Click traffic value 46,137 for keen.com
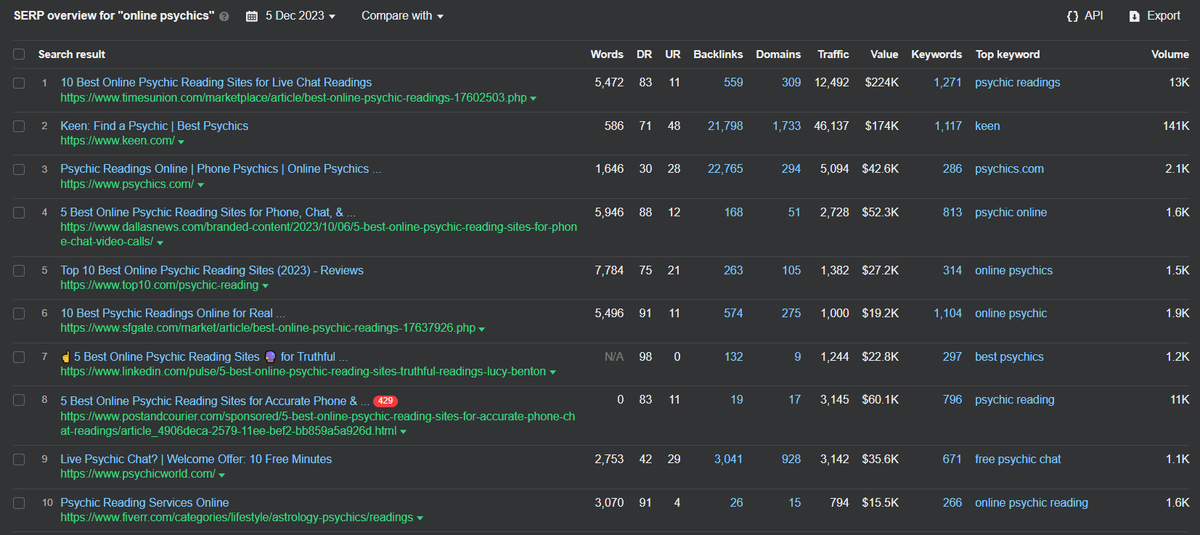 click(x=832, y=126)
